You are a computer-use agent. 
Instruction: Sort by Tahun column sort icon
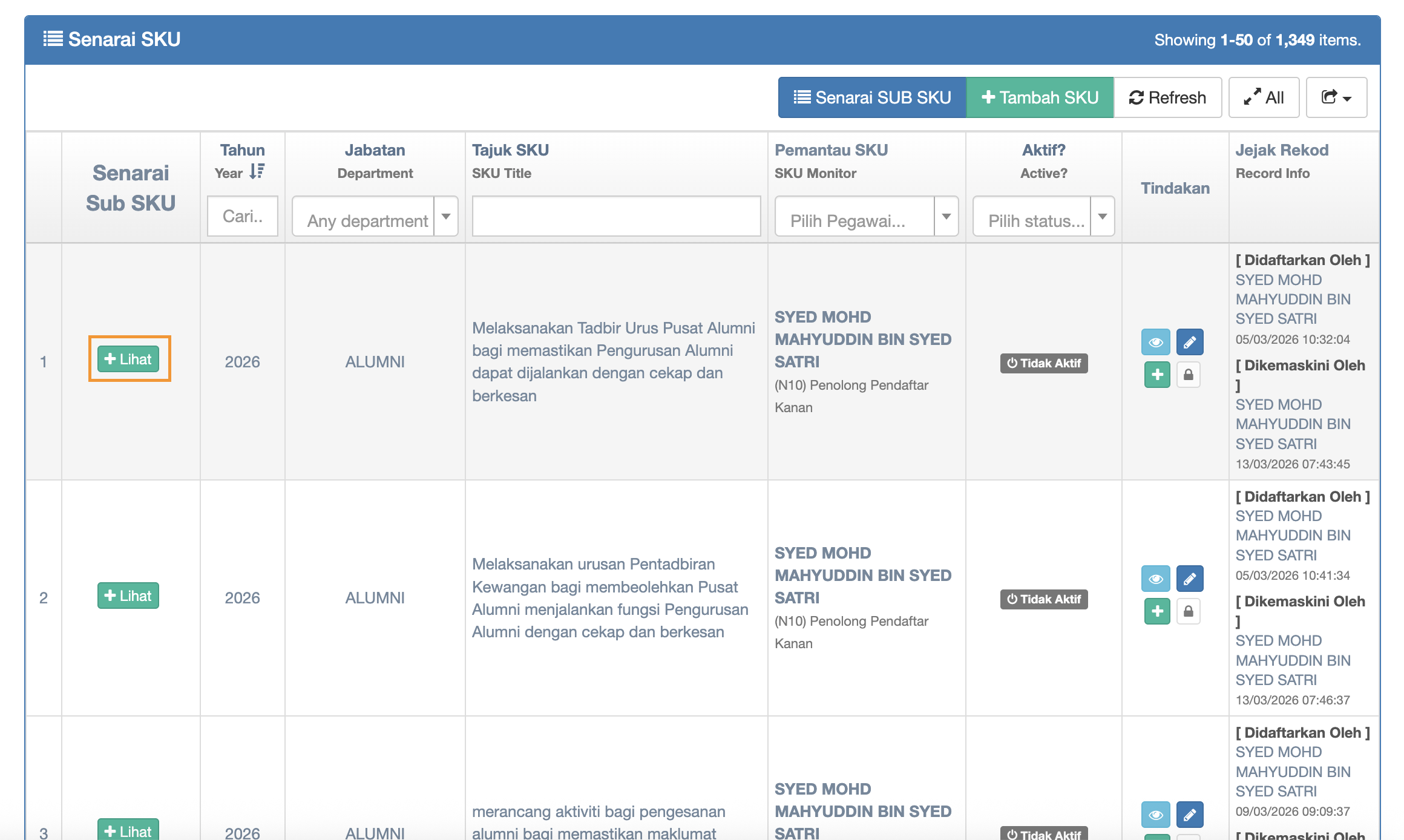pos(257,172)
